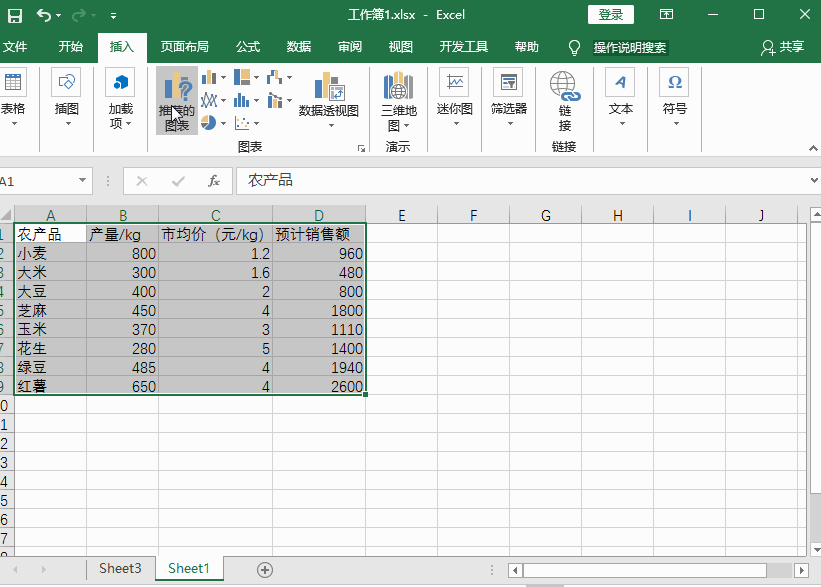
Task: Undo the last action
Action: pos(44,15)
